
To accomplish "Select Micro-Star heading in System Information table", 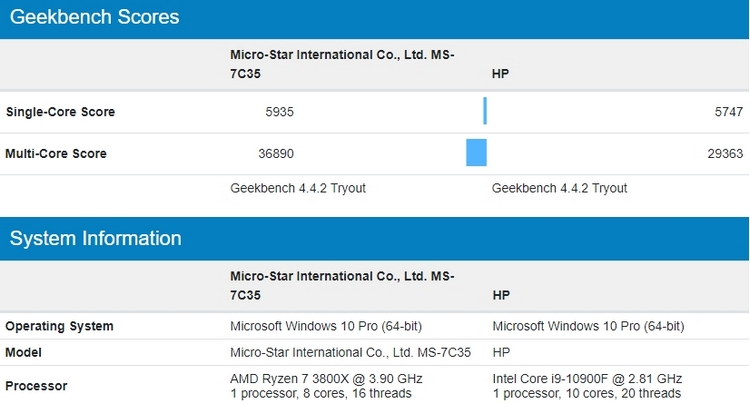I will point(342,285).
